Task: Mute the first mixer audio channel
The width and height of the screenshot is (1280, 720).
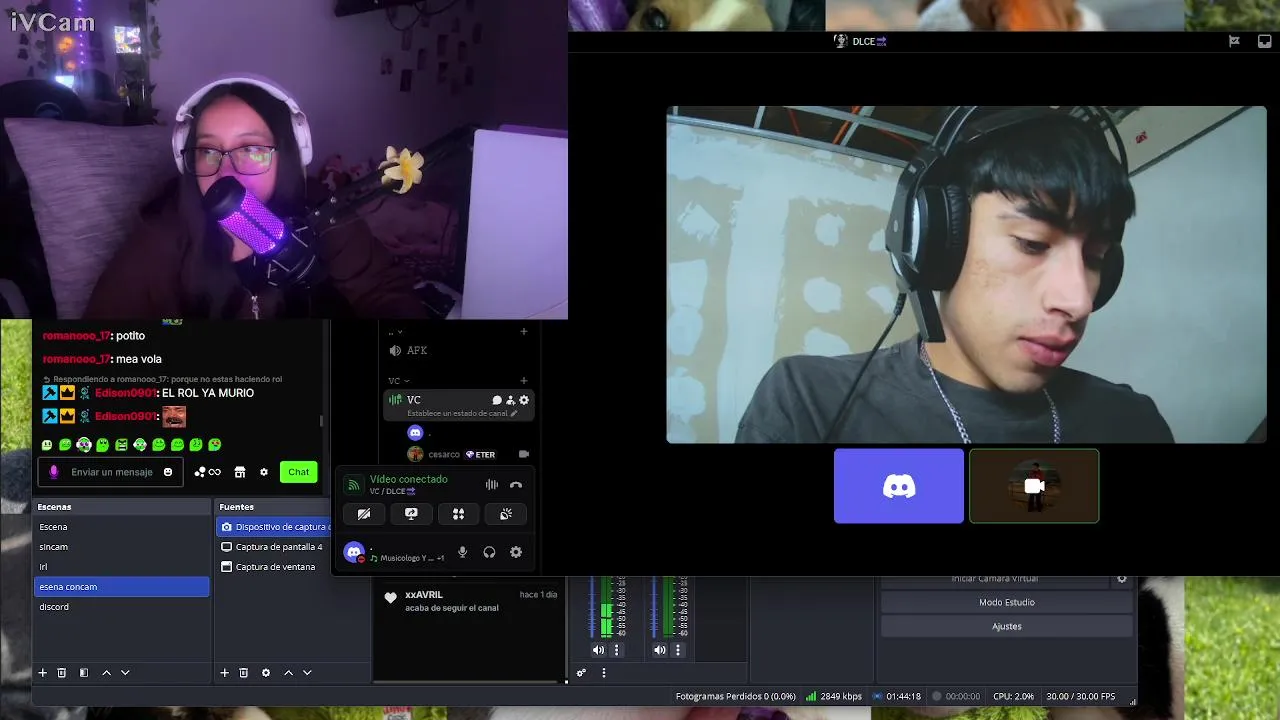Action: (598, 650)
